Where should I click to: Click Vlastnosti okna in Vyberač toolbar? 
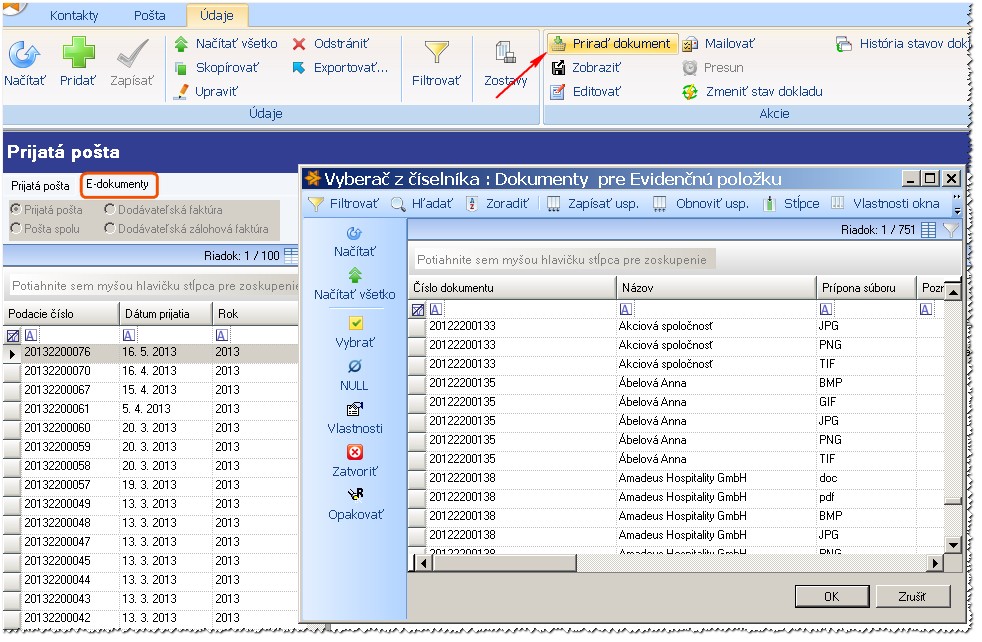pyautogui.click(x=886, y=204)
